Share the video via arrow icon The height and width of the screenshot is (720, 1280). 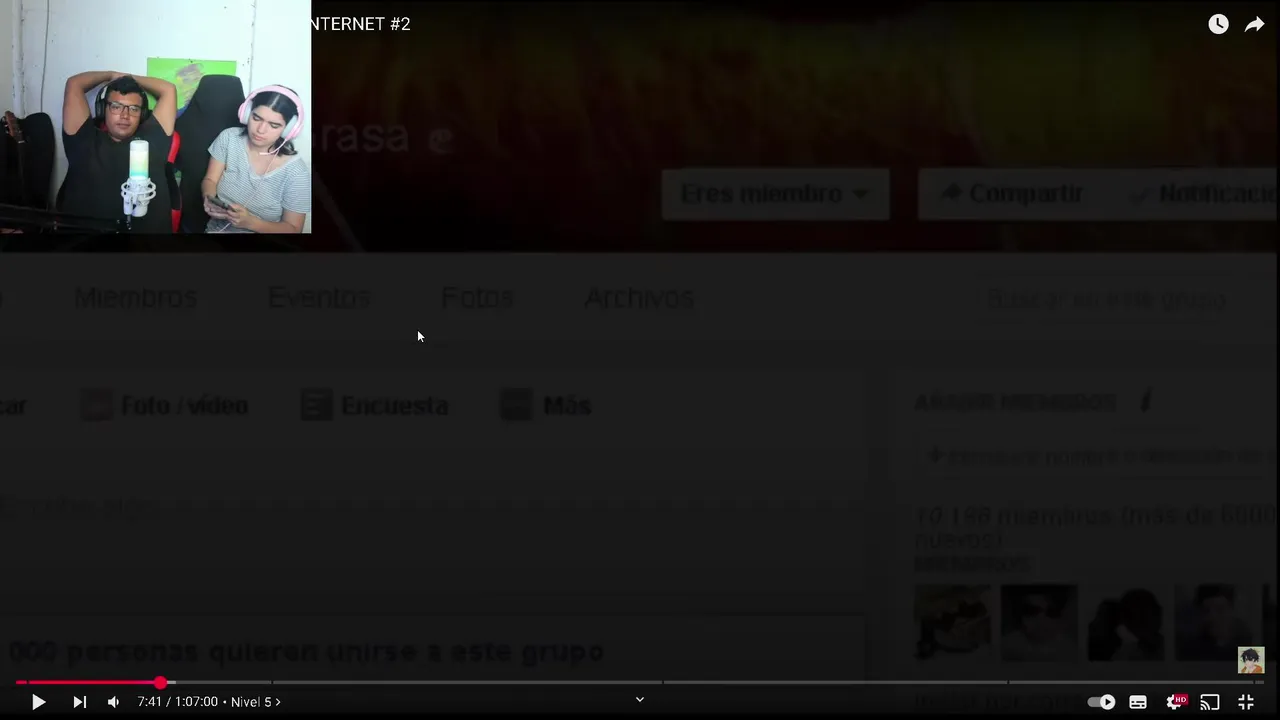[x=1254, y=24]
